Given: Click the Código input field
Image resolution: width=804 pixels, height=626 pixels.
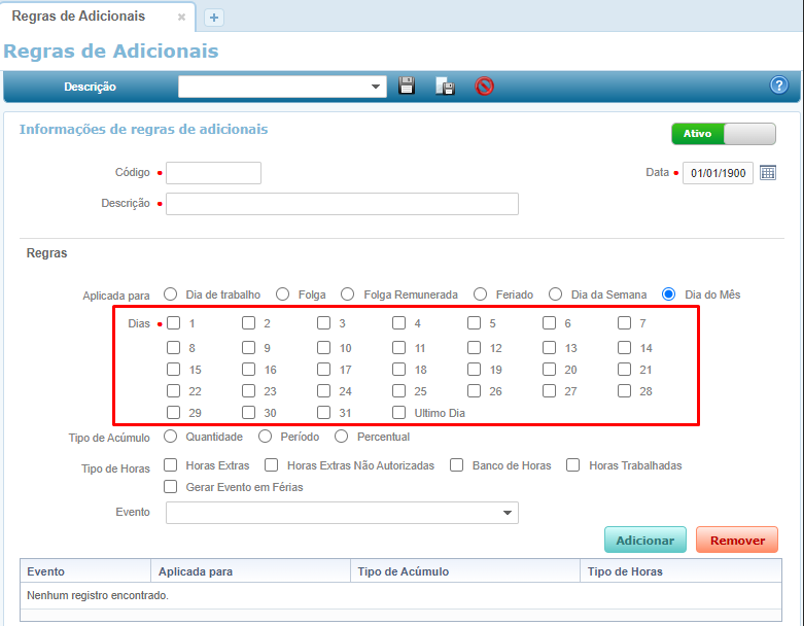Looking at the screenshot, I should (x=214, y=173).
